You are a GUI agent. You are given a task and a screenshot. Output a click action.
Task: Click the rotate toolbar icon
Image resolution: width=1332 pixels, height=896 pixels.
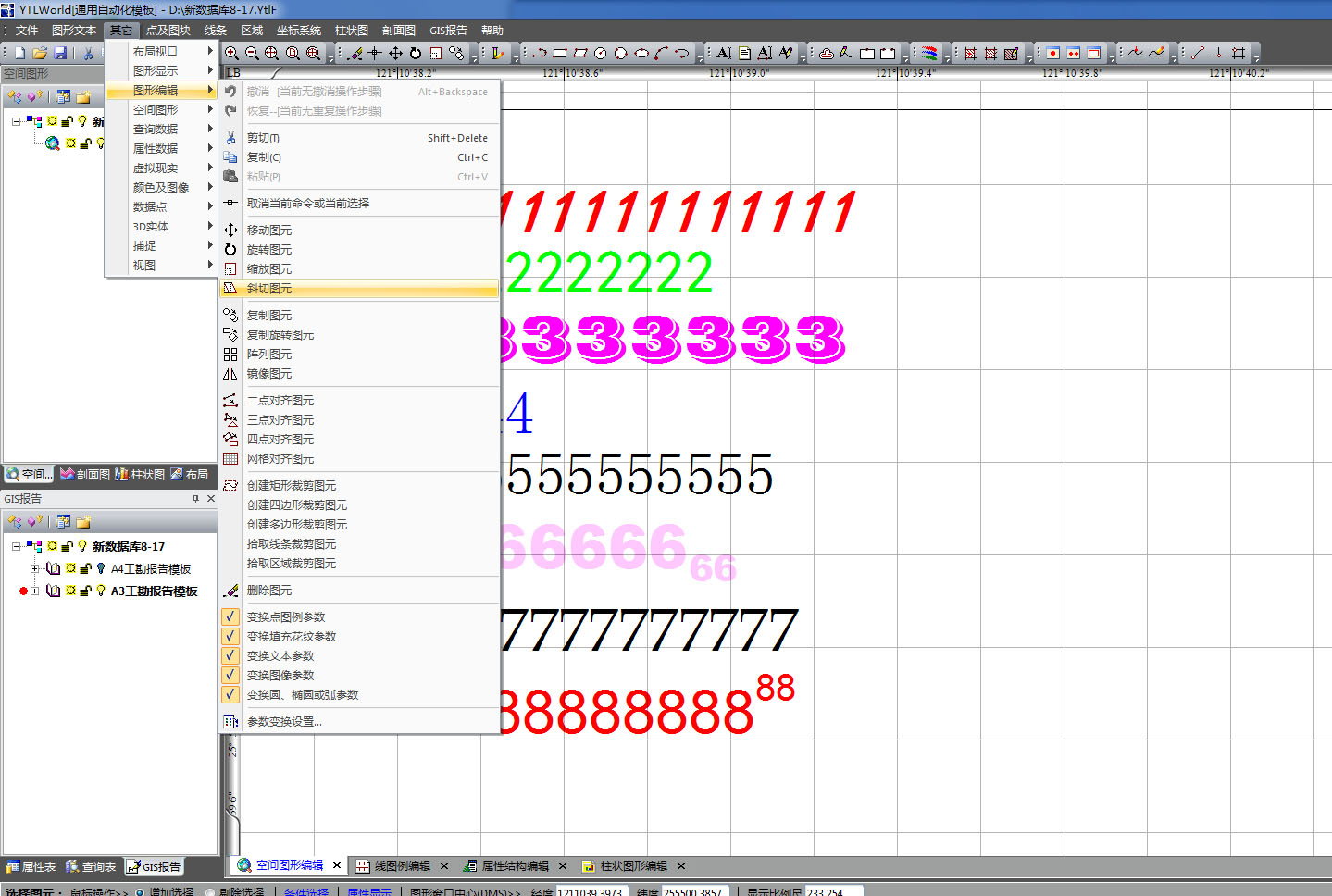[x=416, y=53]
